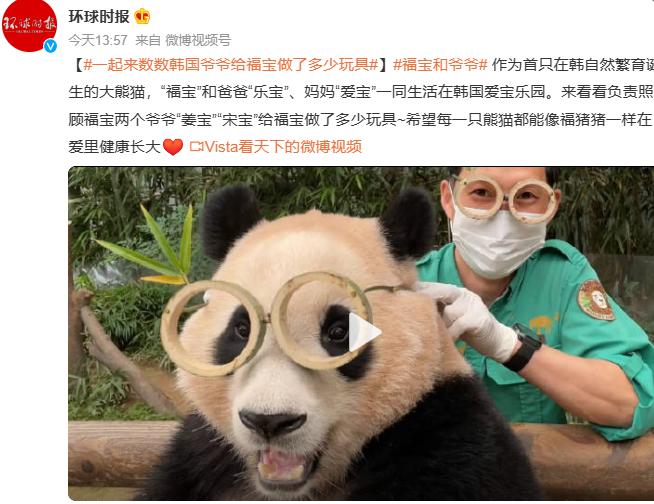Click the red heart emoji in the post
The height and width of the screenshot is (504, 654).
(x=173, y=147)
